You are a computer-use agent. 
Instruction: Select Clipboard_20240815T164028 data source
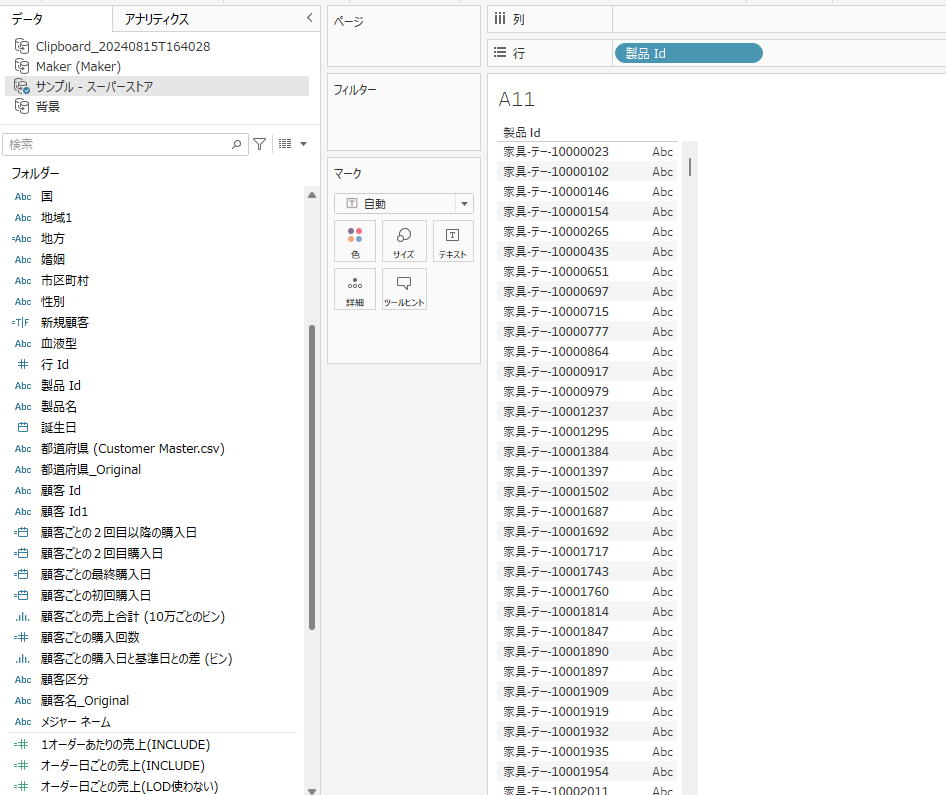click(x=122, y=46)
